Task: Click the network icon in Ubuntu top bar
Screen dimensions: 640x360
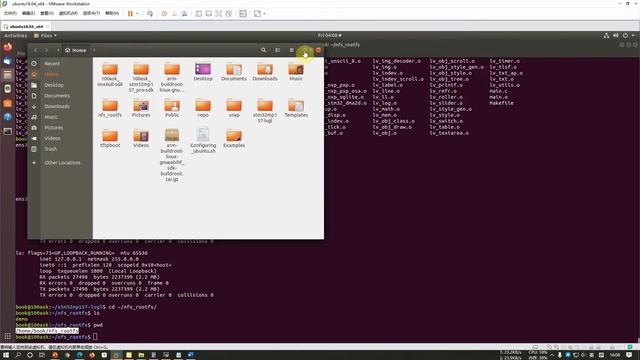Action: 606,36
